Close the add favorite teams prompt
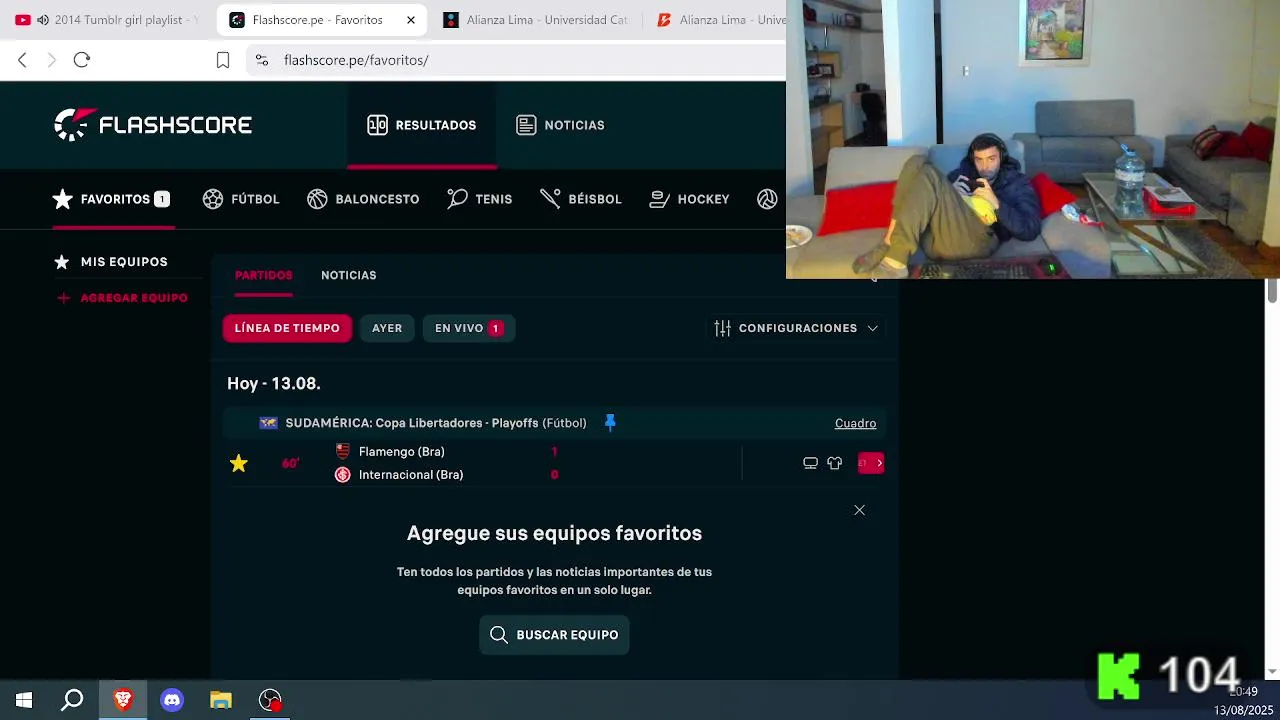This screenshot has height=720, width=1280. [859, 510]
